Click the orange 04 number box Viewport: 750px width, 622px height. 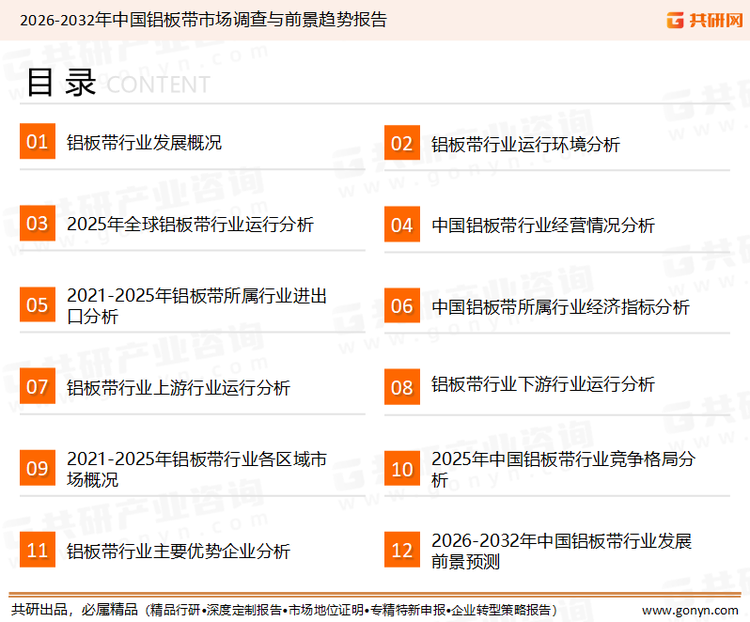402,224
